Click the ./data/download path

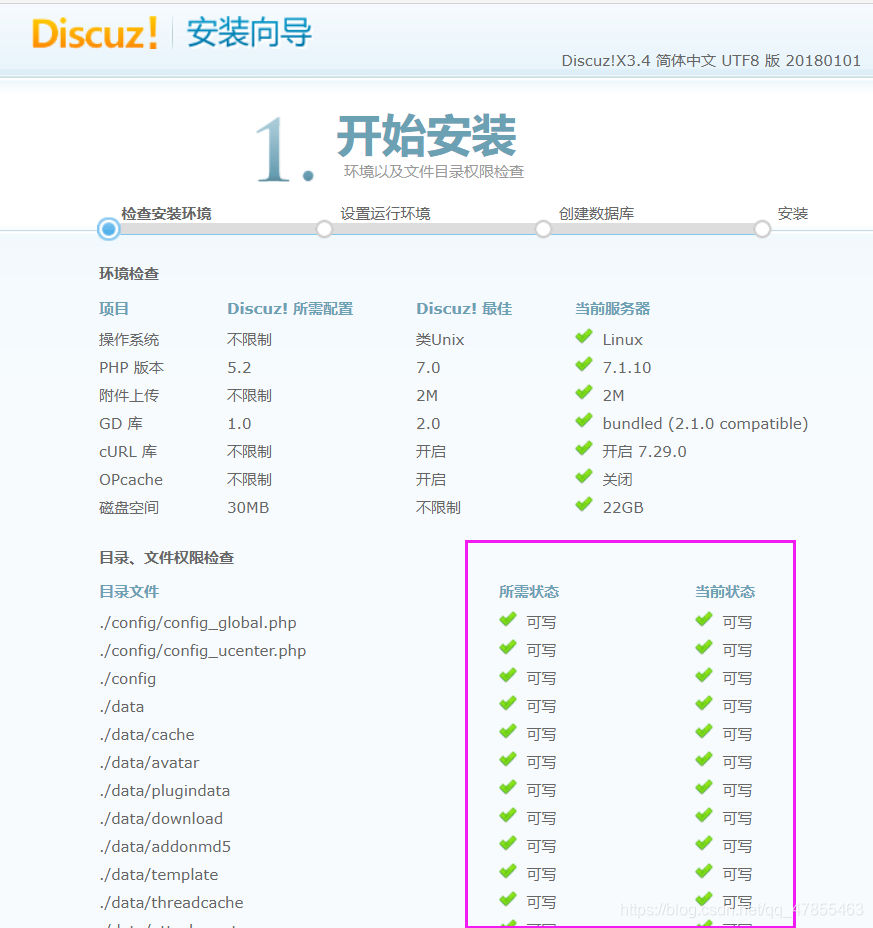161,819
